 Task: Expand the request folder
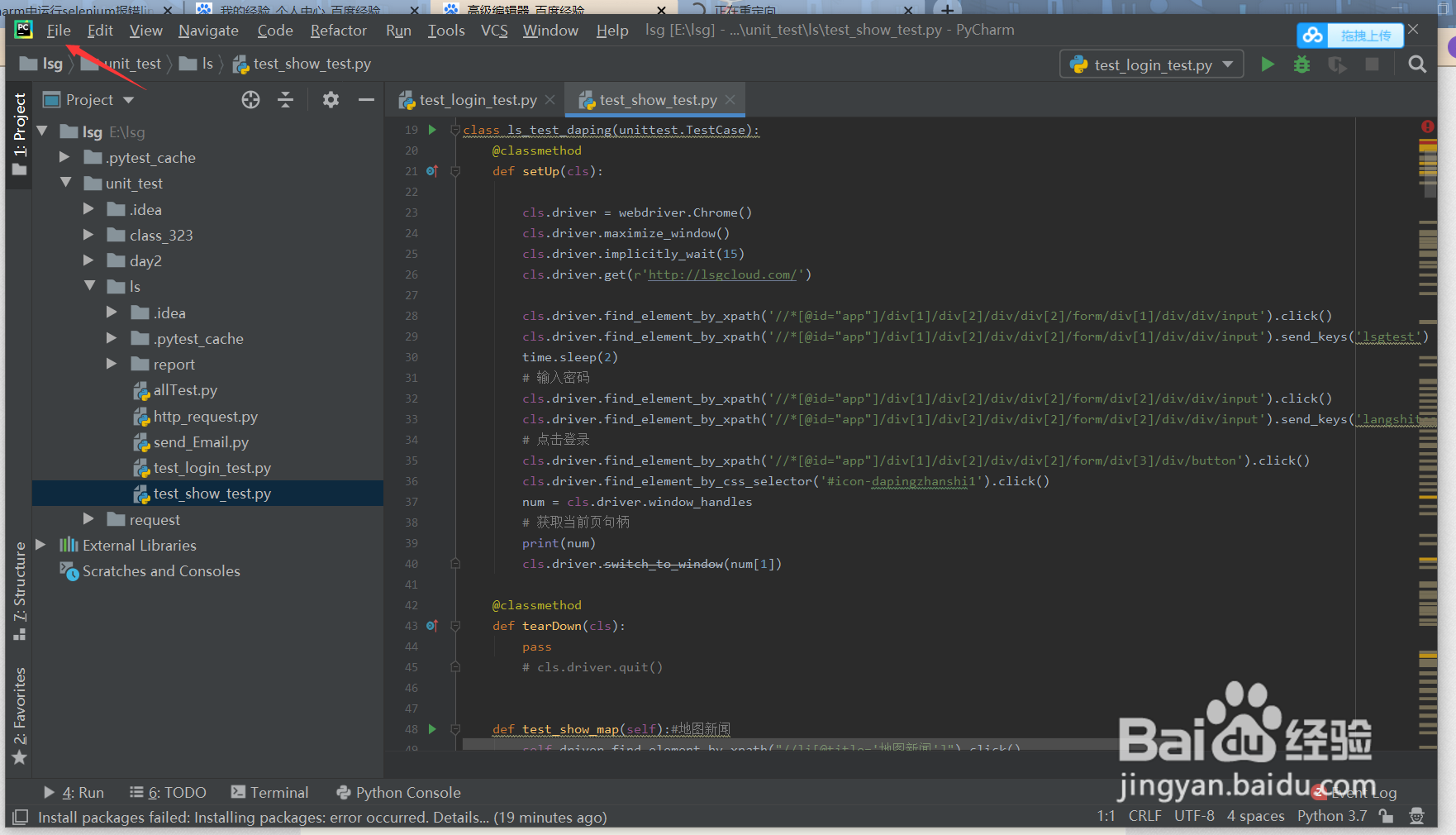pos(88,519)
